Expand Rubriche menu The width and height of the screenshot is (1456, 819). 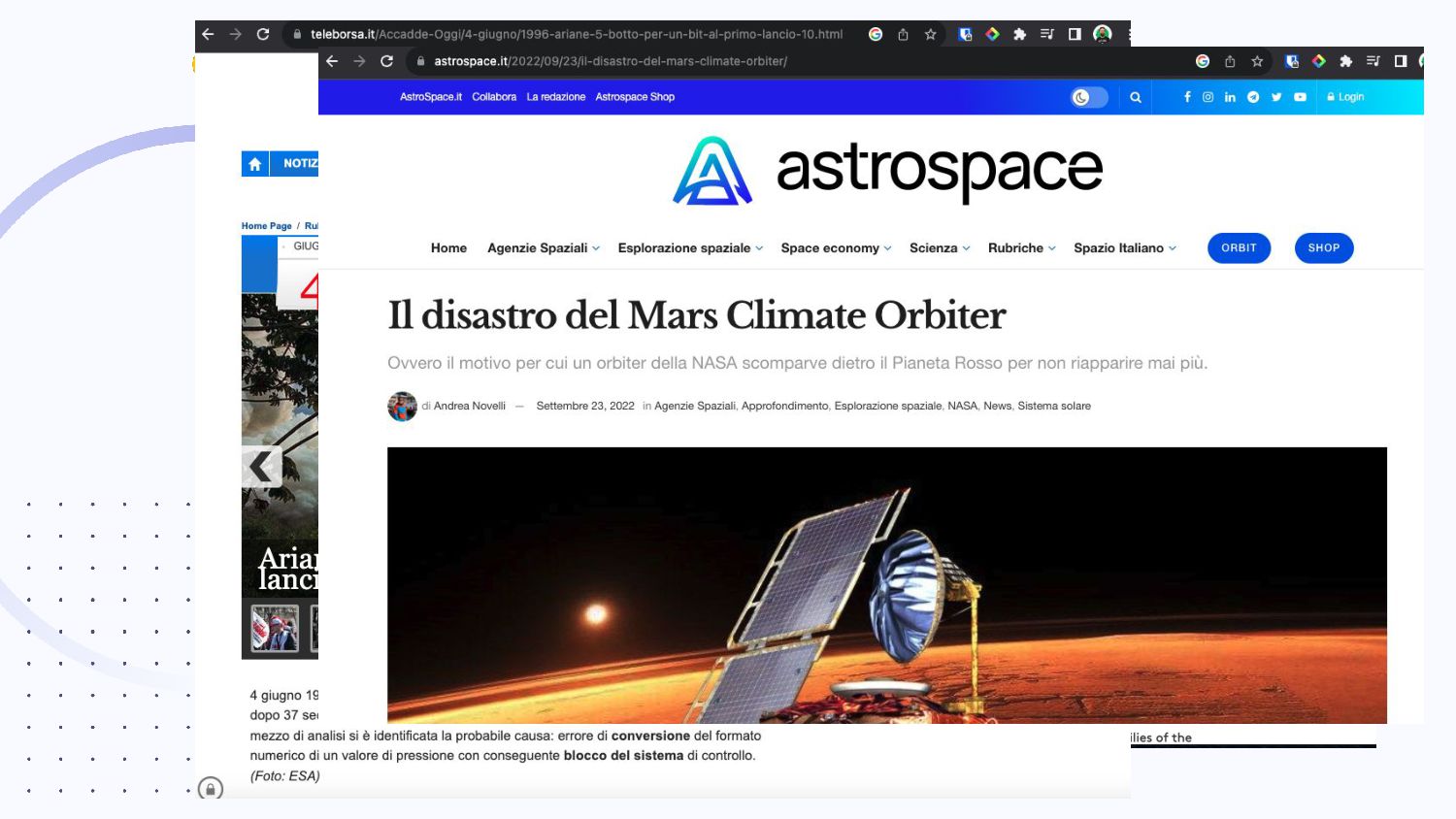pyautogui.click(x=1021, y=248)
